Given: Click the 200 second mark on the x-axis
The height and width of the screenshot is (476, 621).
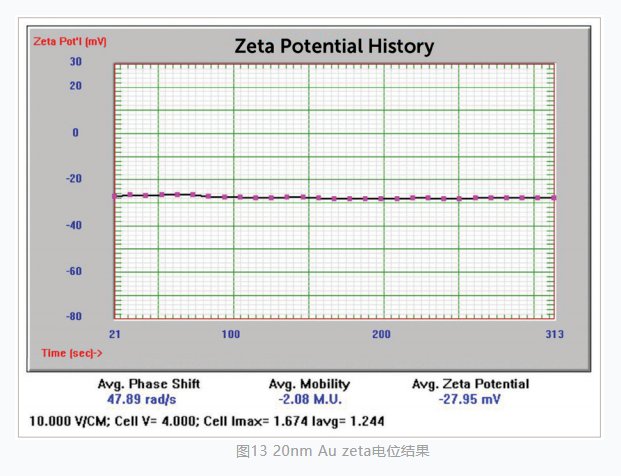Looking at the screenshot, I should [x=381, y=332].
